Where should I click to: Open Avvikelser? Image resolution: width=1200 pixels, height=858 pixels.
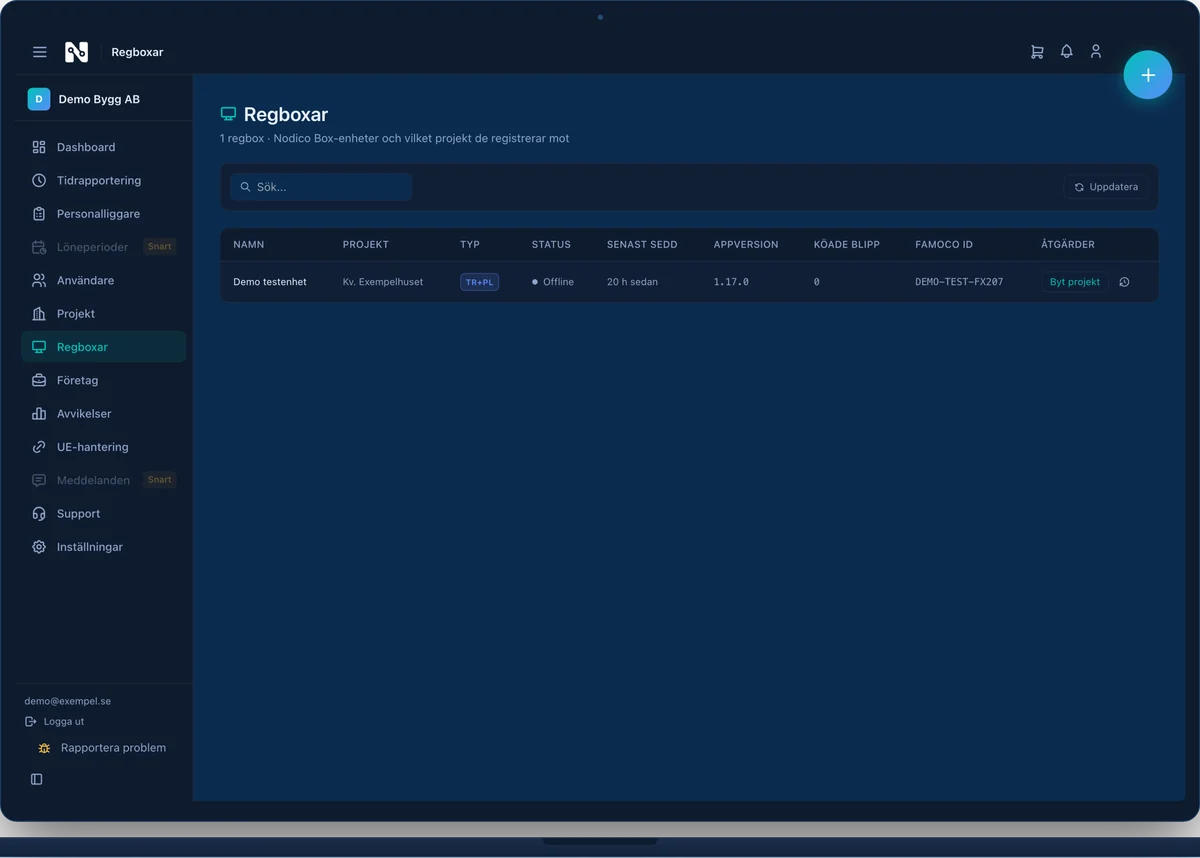(x=103, y=414)
